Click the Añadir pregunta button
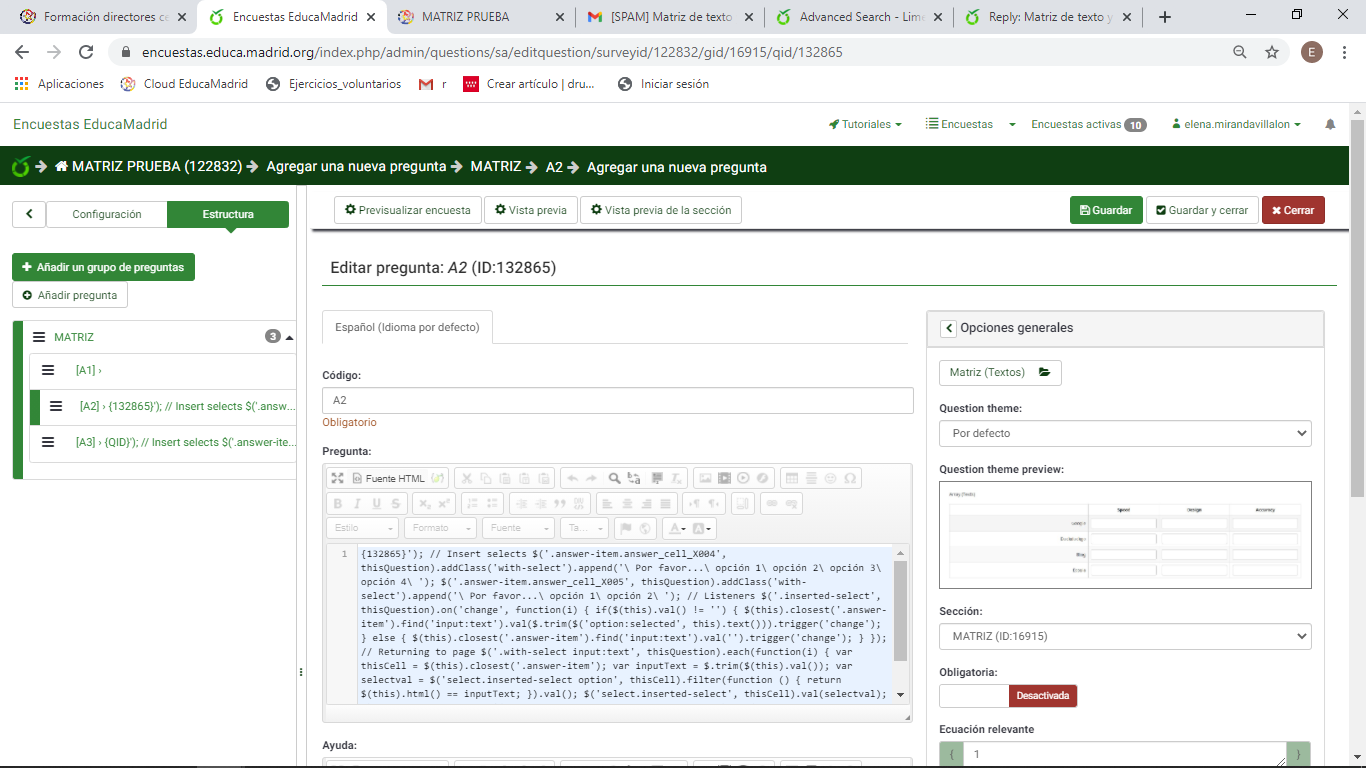1366x768 pixels. click(70, 295)
